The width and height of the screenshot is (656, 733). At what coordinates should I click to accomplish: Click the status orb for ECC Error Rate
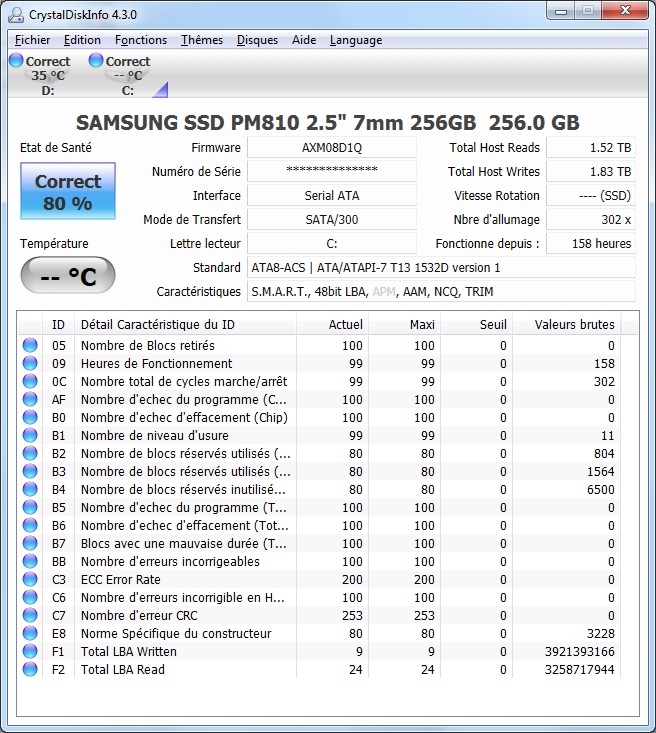[30, 579]
